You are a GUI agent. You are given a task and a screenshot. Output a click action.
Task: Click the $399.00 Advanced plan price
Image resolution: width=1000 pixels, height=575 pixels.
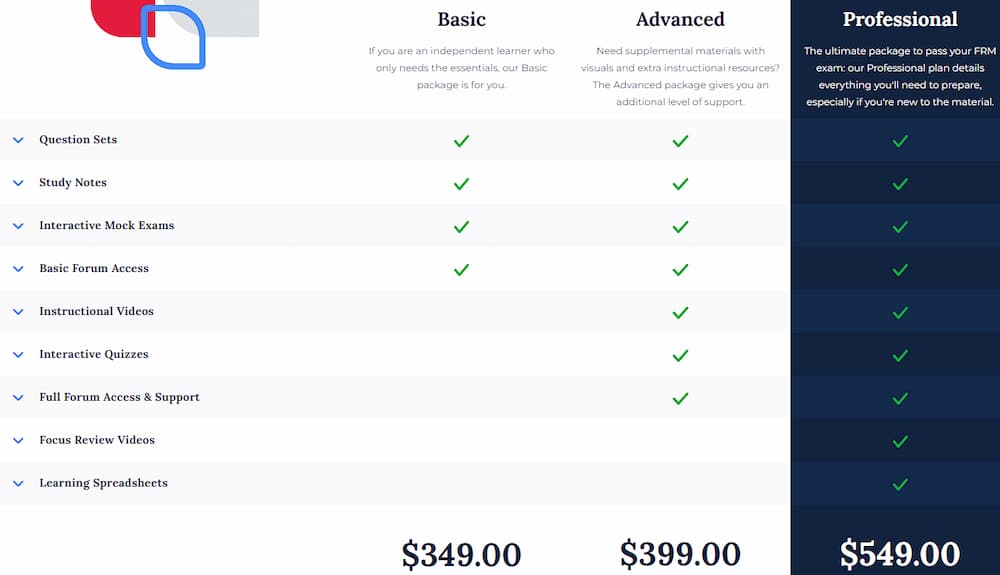[x=680, y=553]
